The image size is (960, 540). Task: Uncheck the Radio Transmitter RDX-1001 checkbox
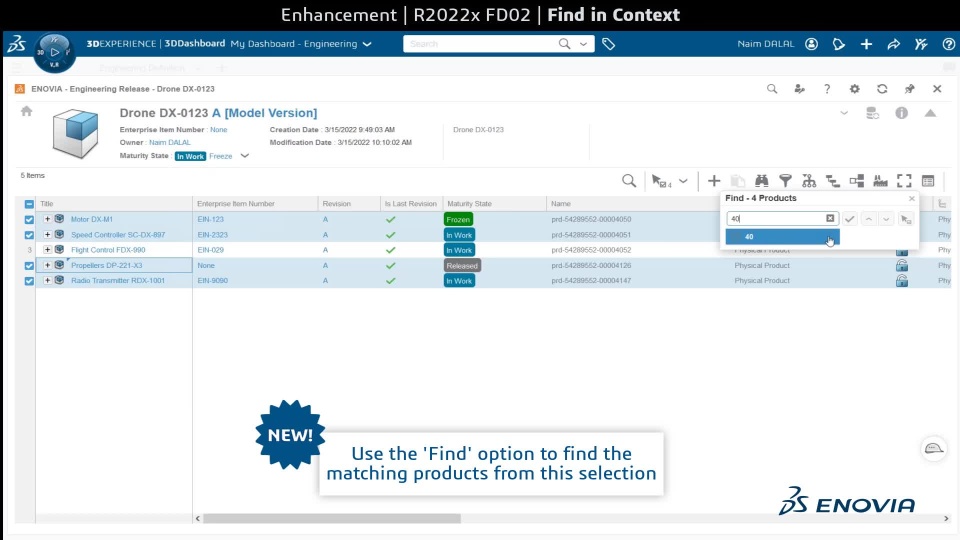point(29,281)
